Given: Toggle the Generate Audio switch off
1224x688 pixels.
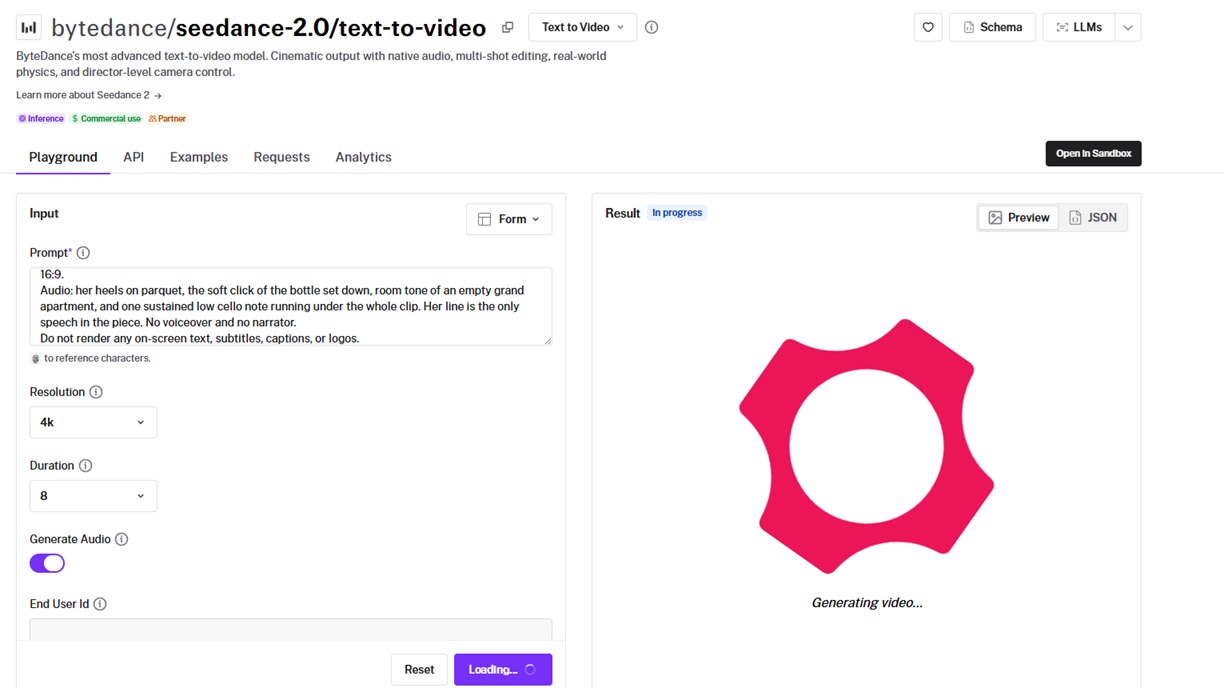Looking at the screenshot, I should point(47,563).
